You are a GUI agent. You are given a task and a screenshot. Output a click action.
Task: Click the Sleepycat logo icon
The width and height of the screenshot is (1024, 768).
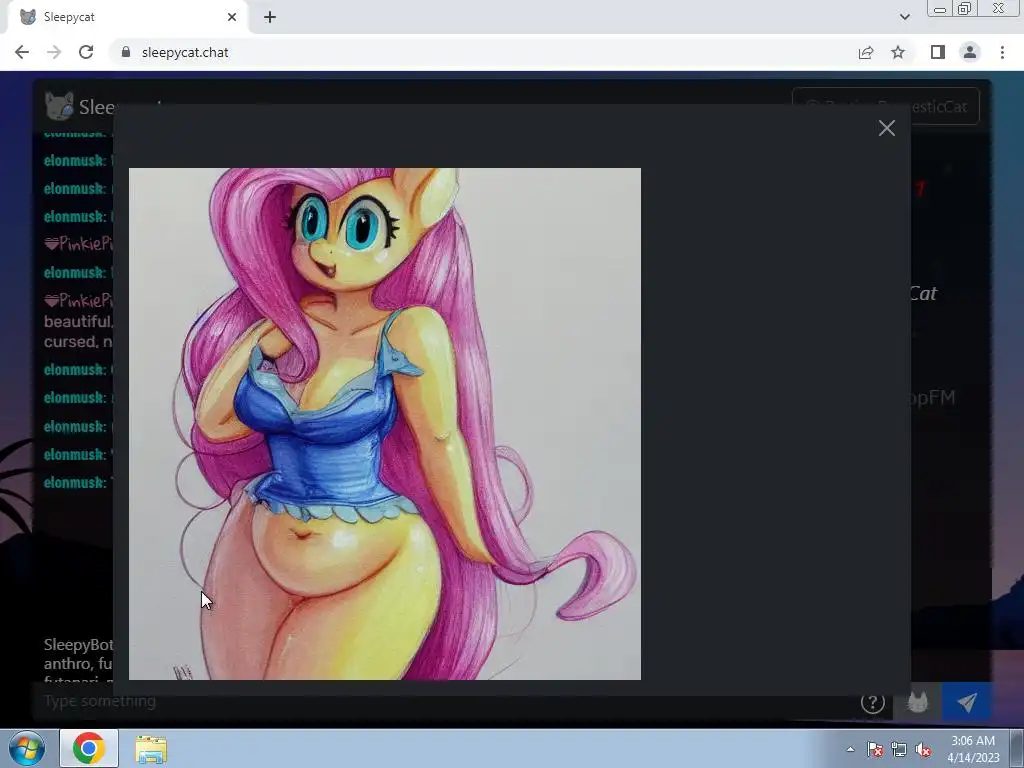click(x=58, y=106)
